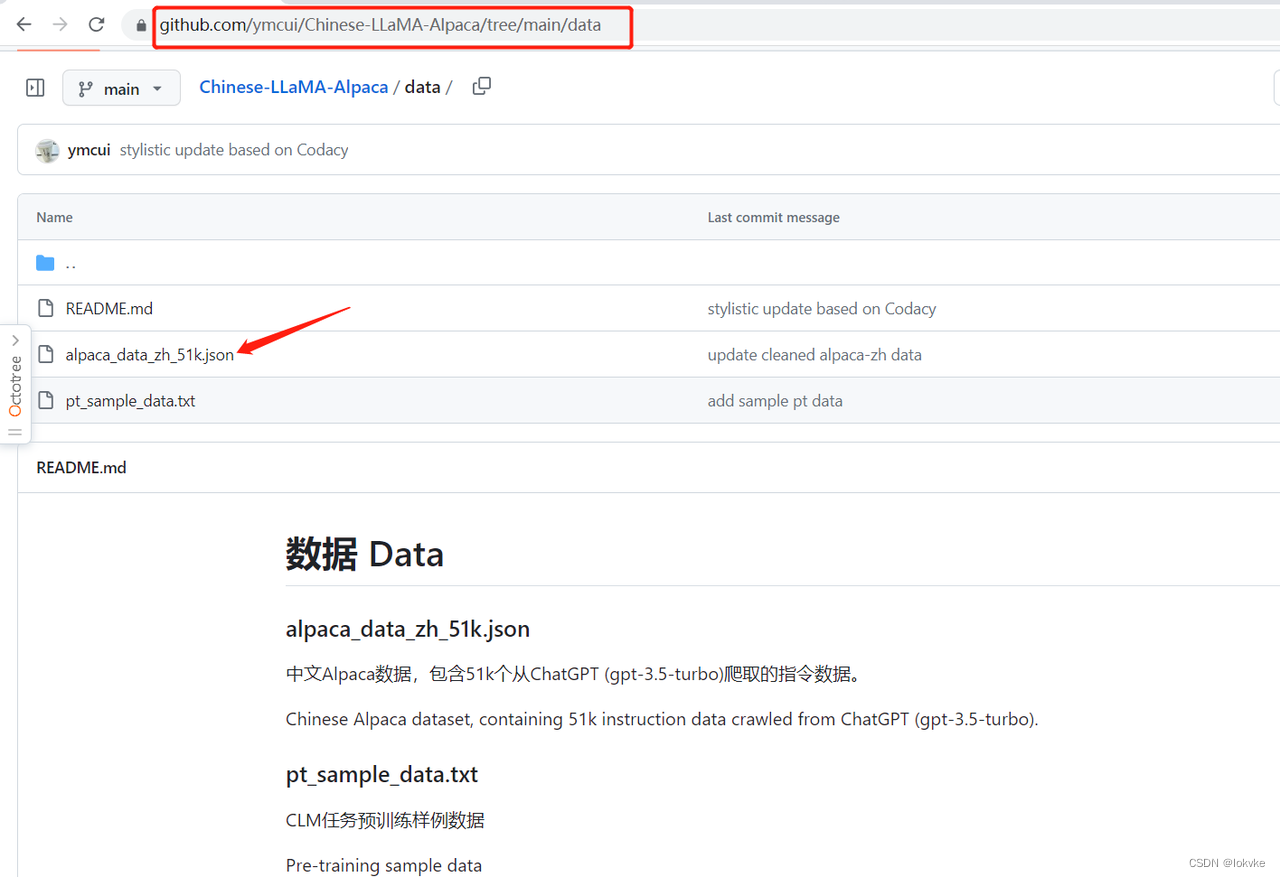Click the file icon beside alpaca_data_zh_51k.json
Screen dimensions: 1280x877
pos(45,354)
